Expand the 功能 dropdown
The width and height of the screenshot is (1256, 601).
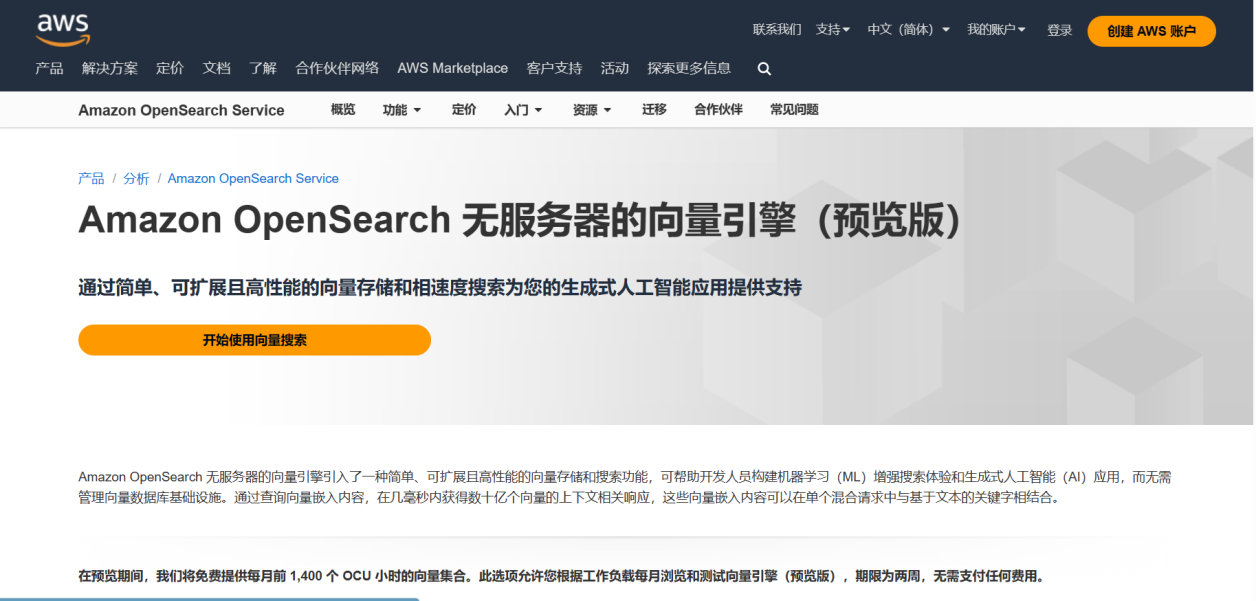(x=402, y=110)
